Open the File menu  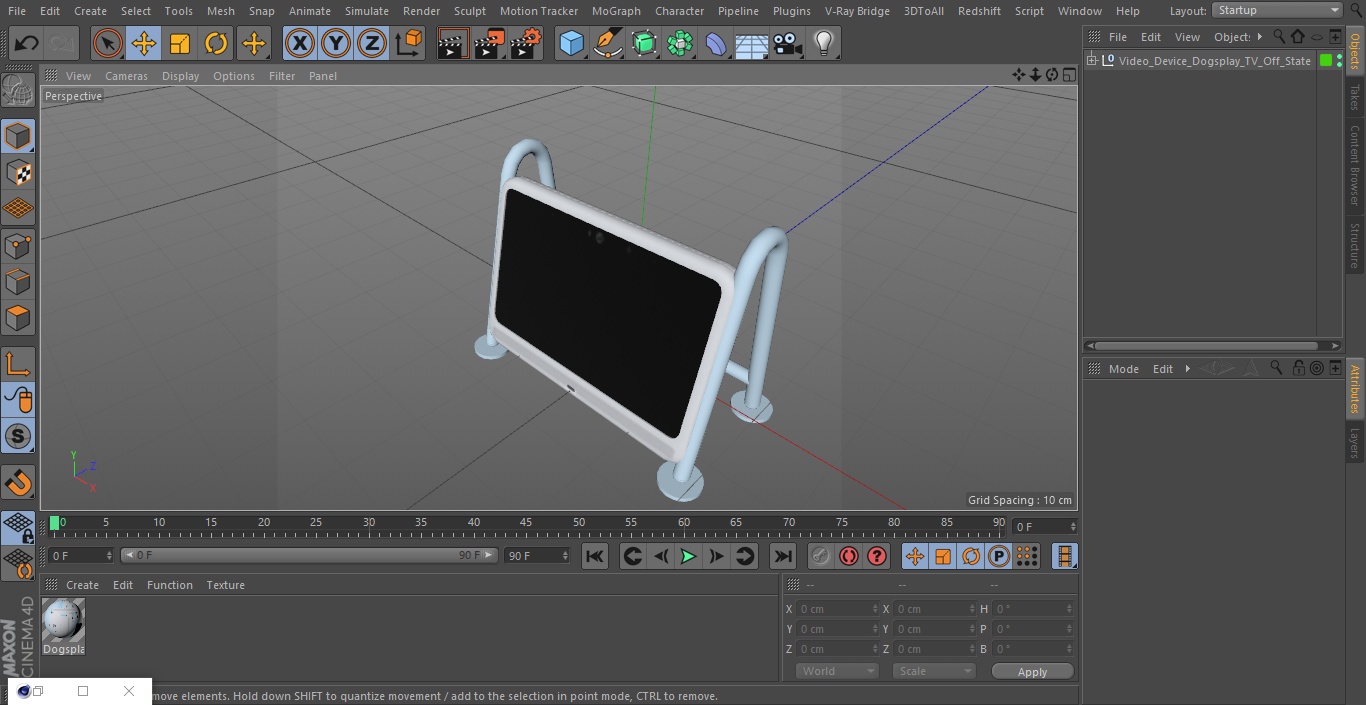(17, 11)
